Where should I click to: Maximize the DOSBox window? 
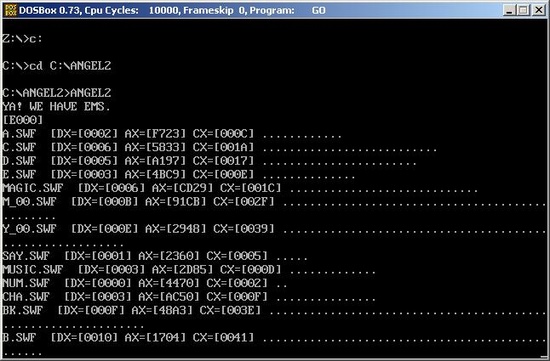pos(523,10)
